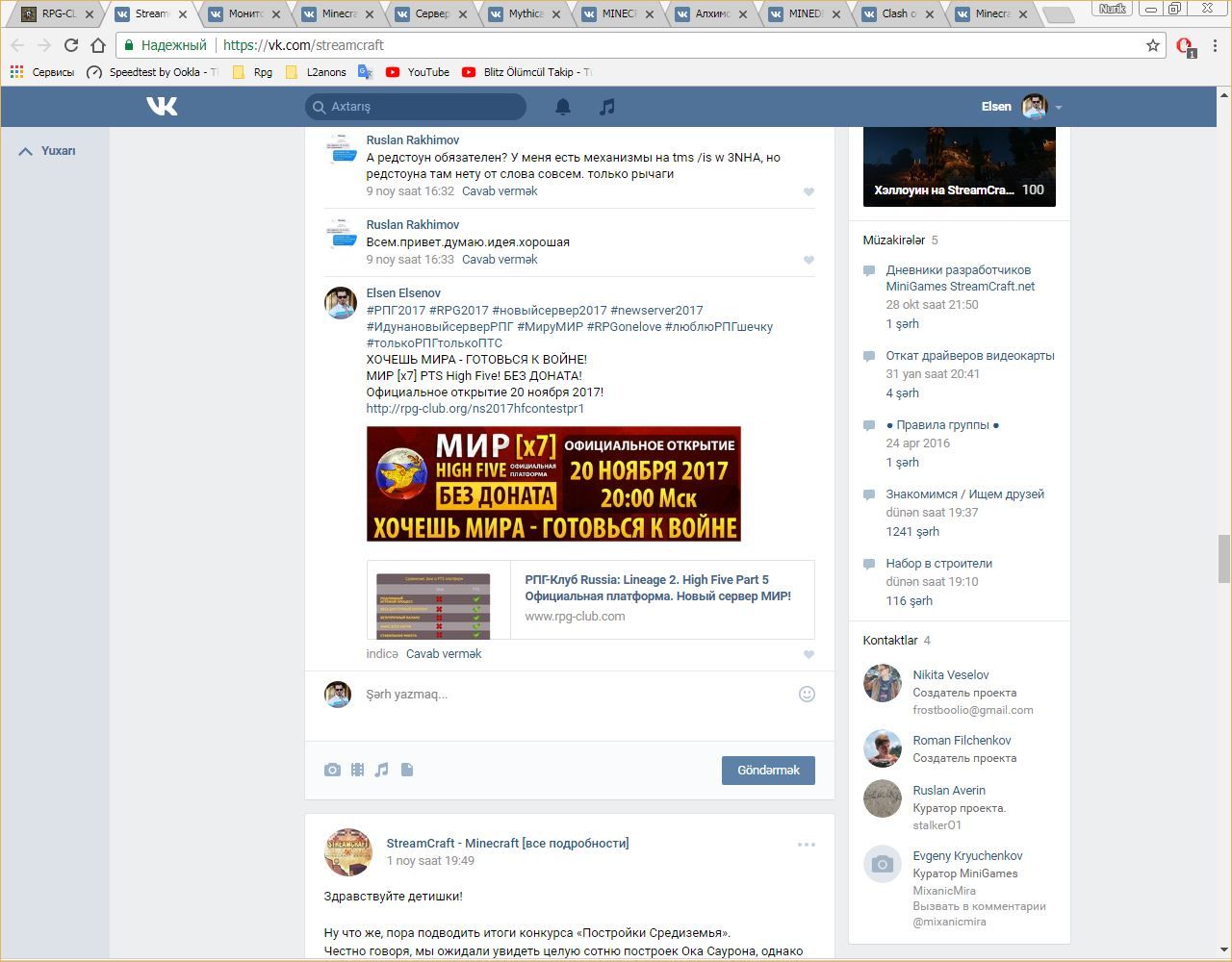
Task: Open the Сервисы apps shortcut
Action: (x=41, y=72)
